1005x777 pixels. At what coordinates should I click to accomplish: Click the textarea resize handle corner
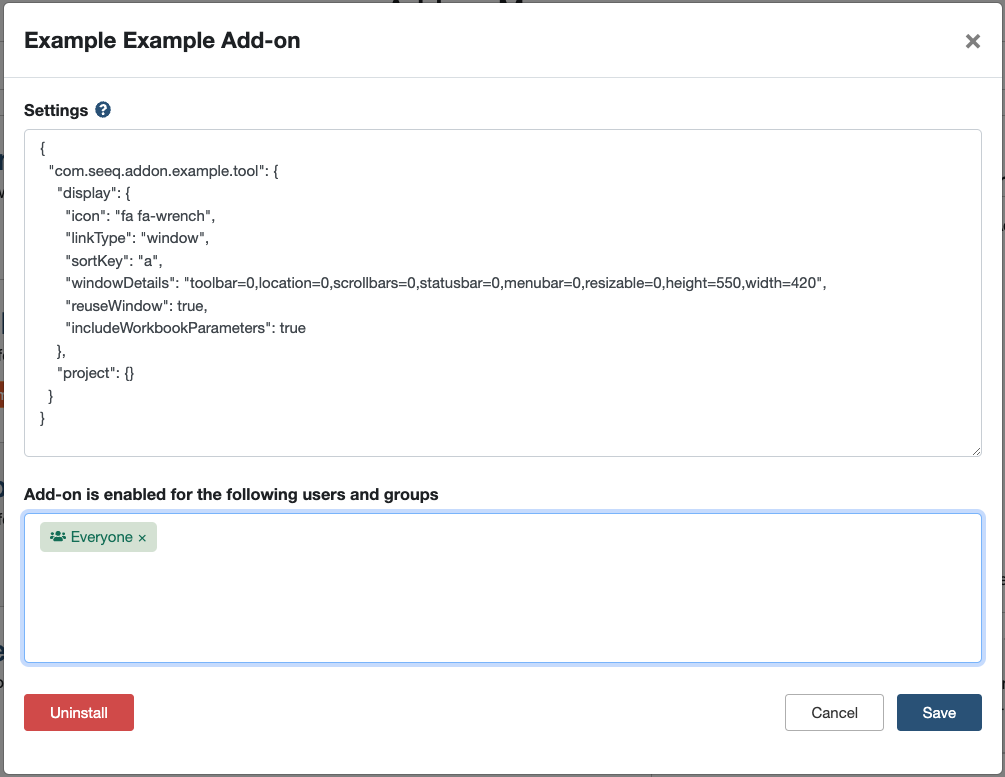976,451
